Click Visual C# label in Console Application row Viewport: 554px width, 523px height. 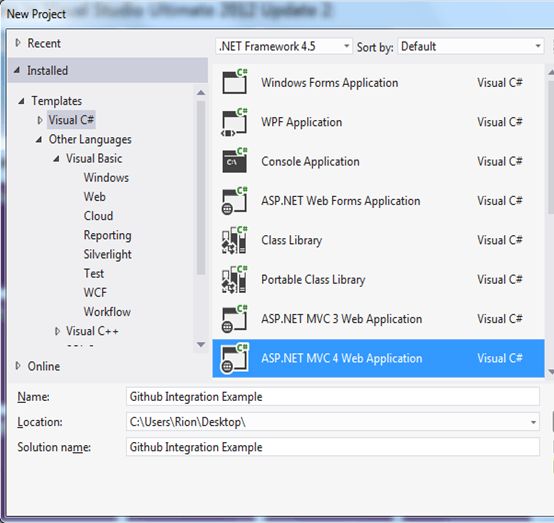[500, 161]
